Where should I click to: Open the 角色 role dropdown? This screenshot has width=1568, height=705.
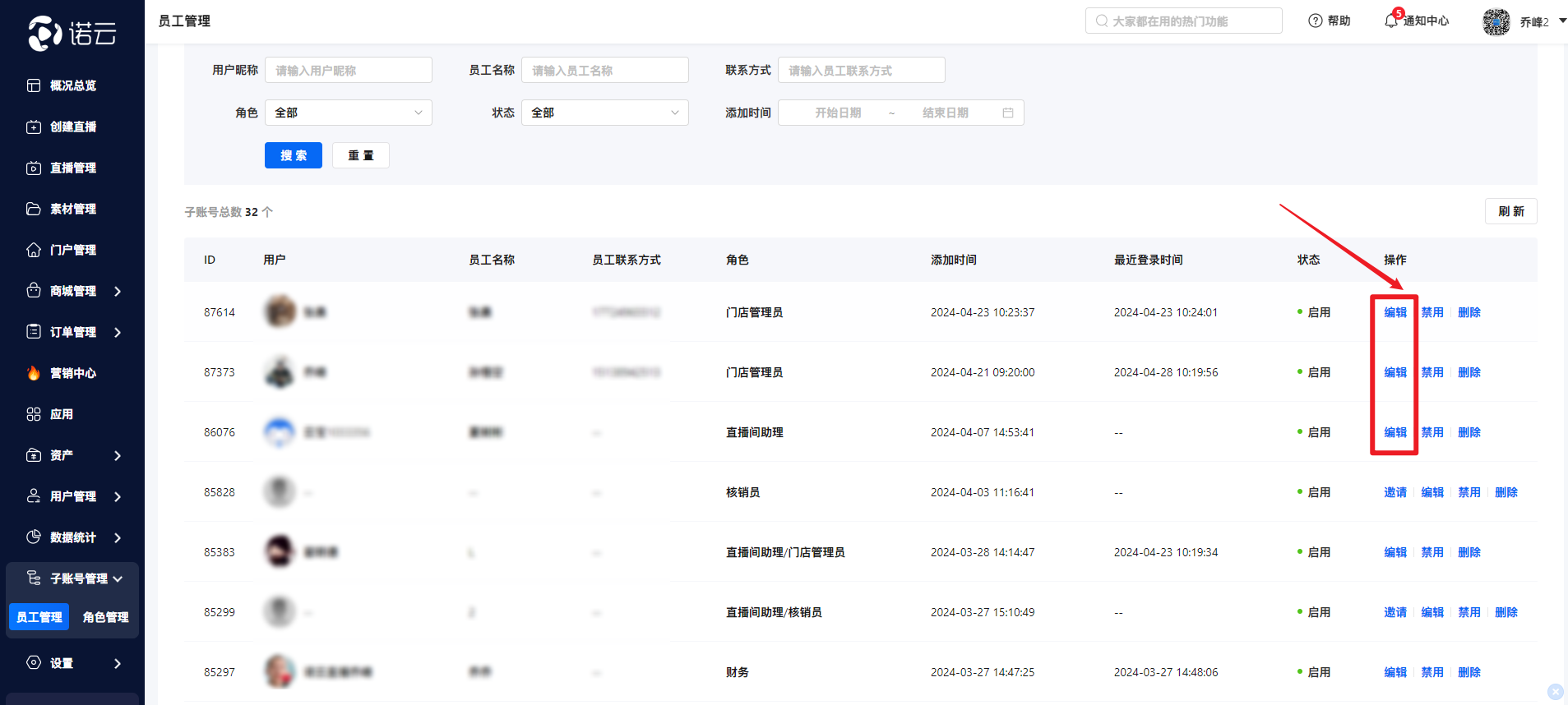click(x=348, y=113)
